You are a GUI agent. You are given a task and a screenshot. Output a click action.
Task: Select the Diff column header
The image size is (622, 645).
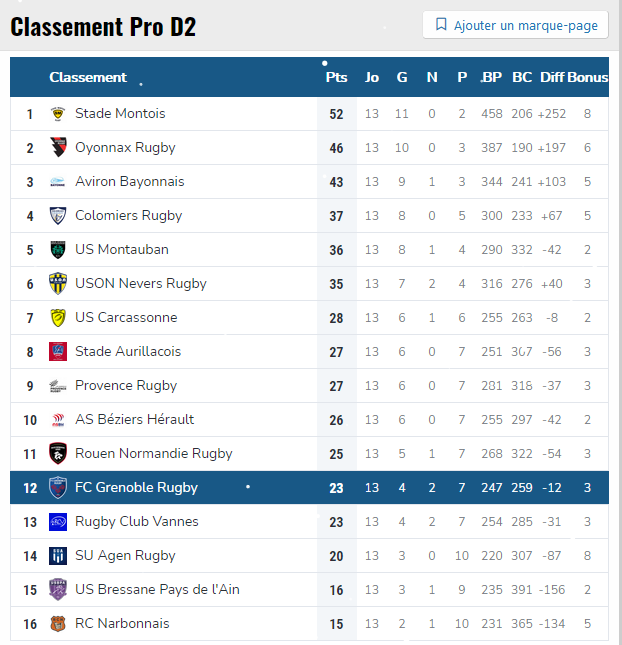click(552, 77)
